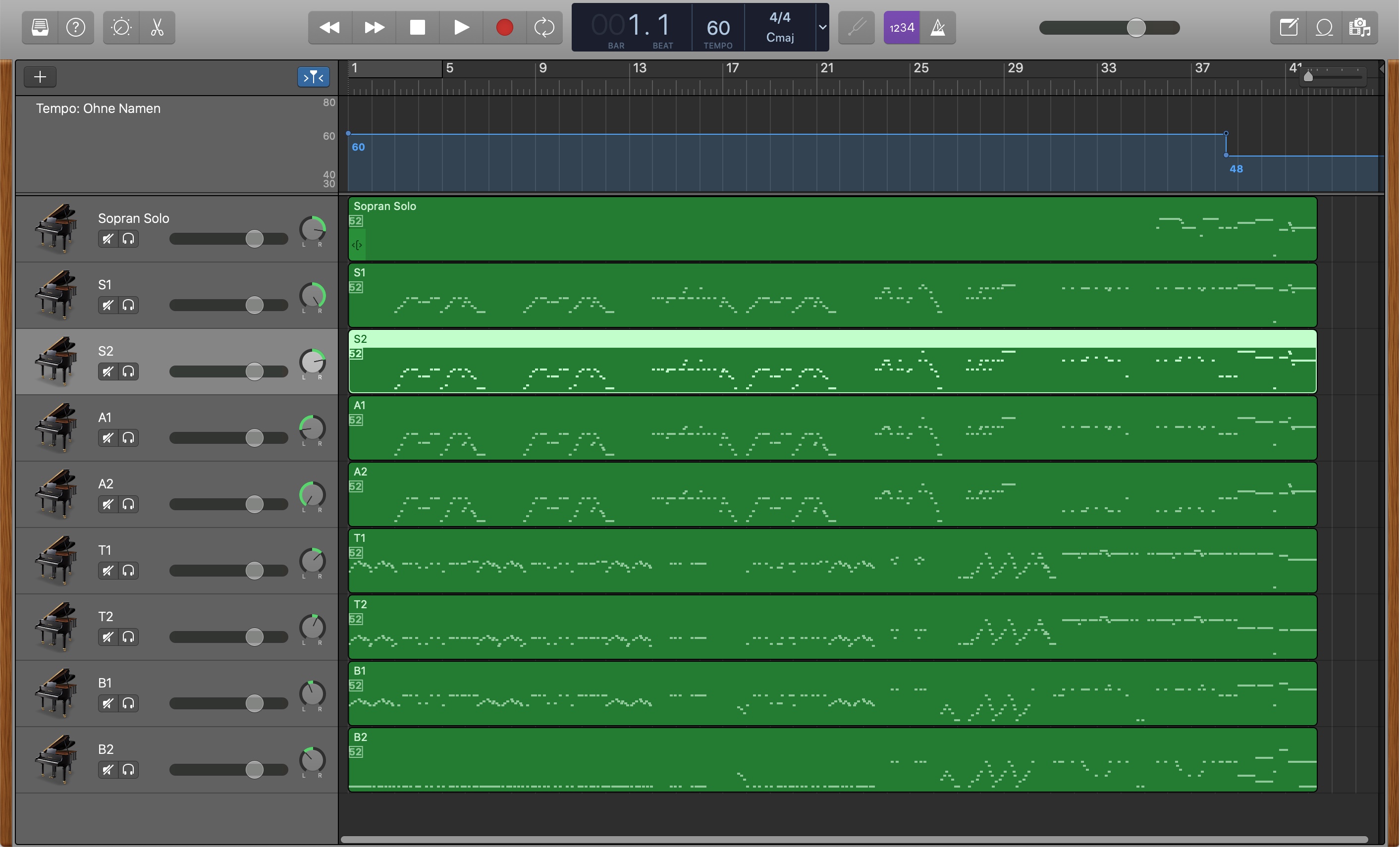Open the Cmaj key signature menu
1400x847 pixels.
point(780,38)
